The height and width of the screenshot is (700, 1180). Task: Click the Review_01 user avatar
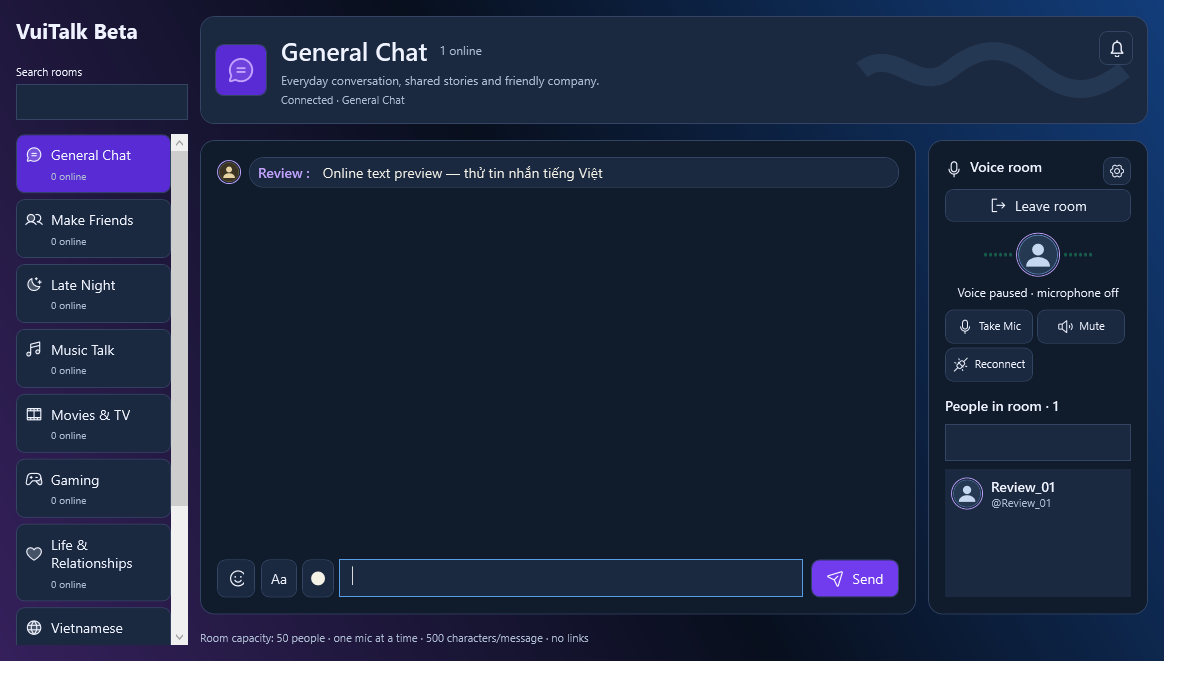(x=967, y=494)
